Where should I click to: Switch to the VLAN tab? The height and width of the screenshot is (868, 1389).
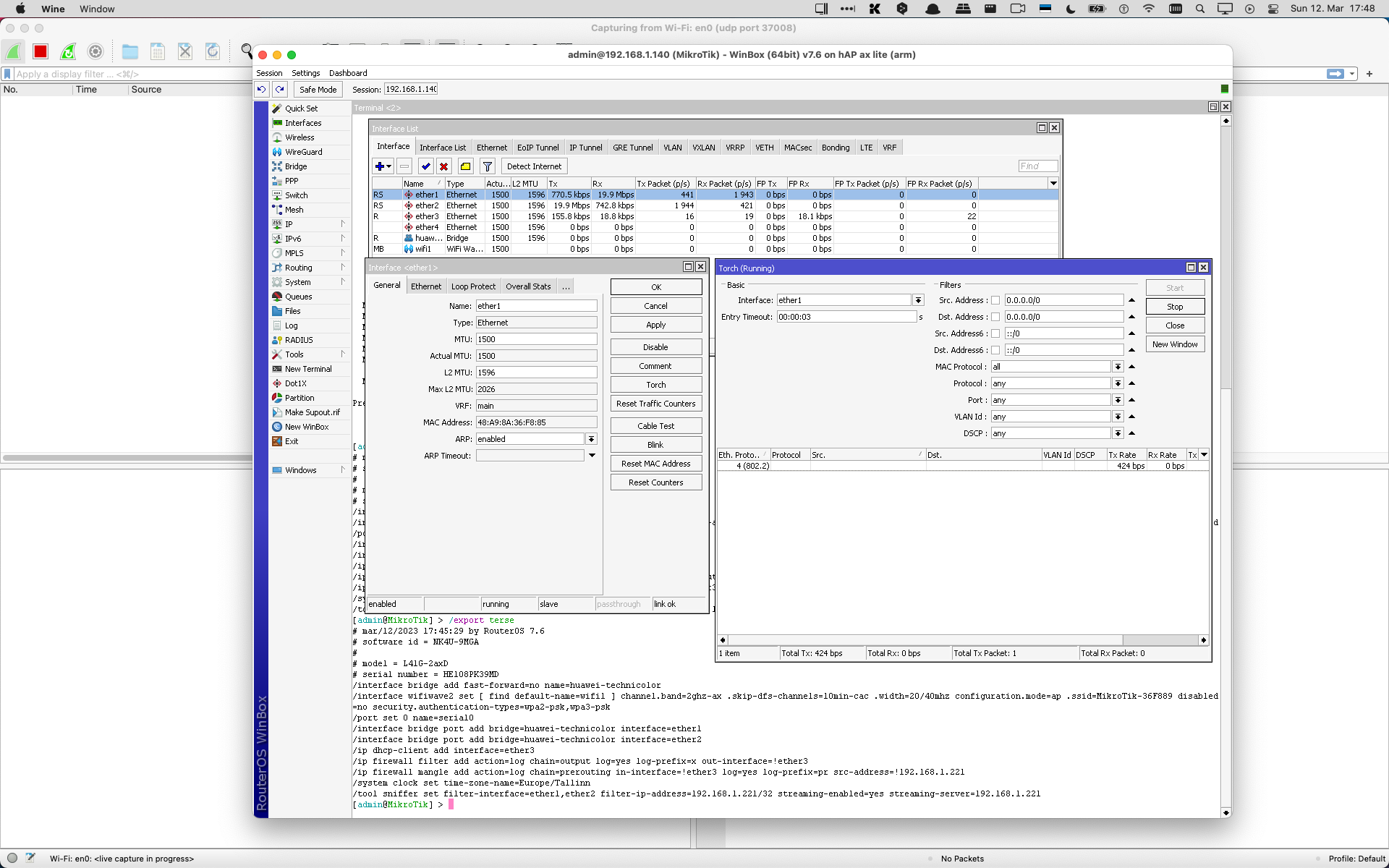click(x=673, y=148)
